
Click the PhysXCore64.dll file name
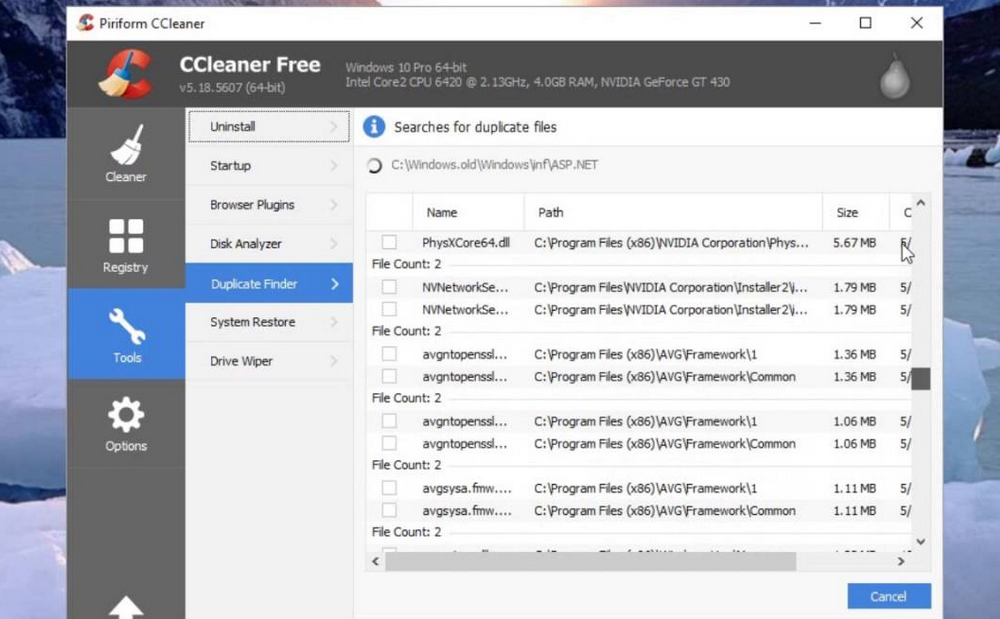click(466, 243)
